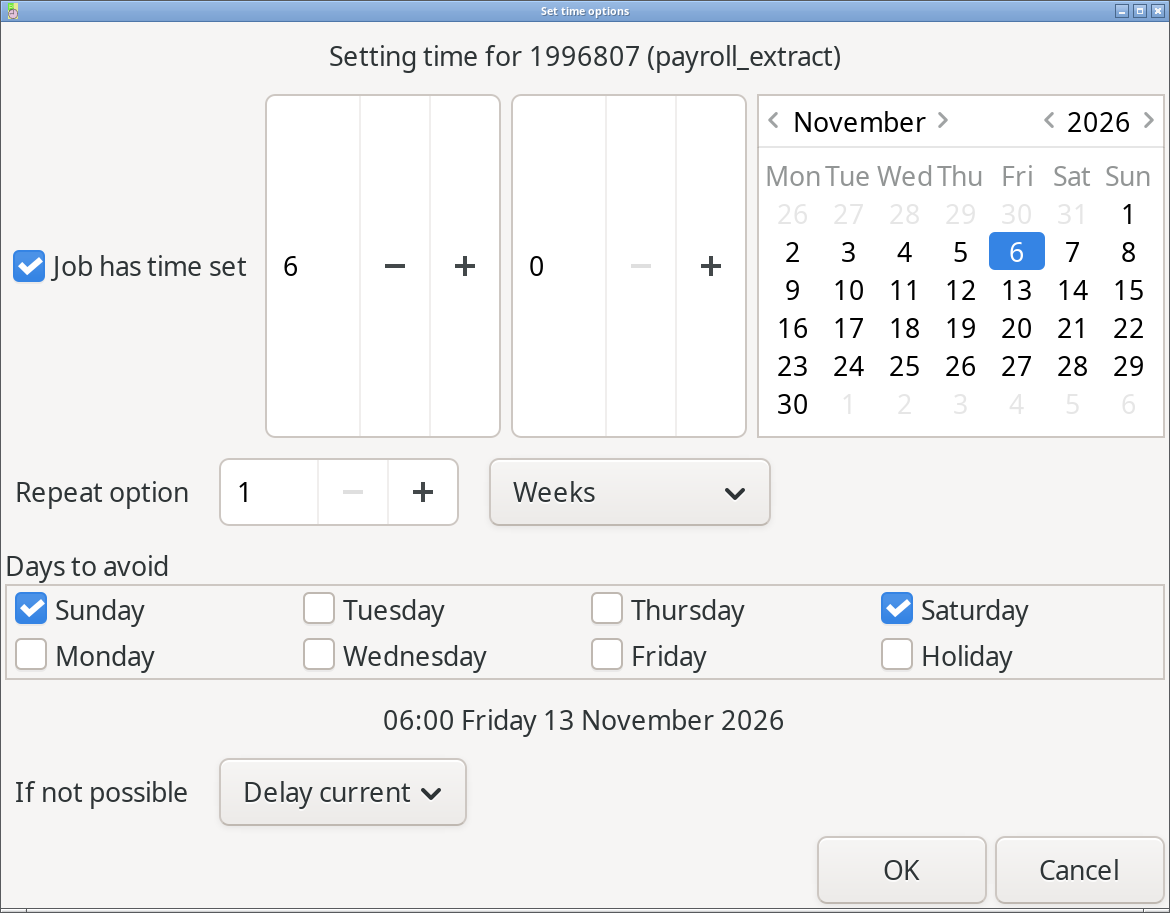This screenshot has width=1170, height=913.
Task: Select November 18 in the calendar
Action: [904, 328]
